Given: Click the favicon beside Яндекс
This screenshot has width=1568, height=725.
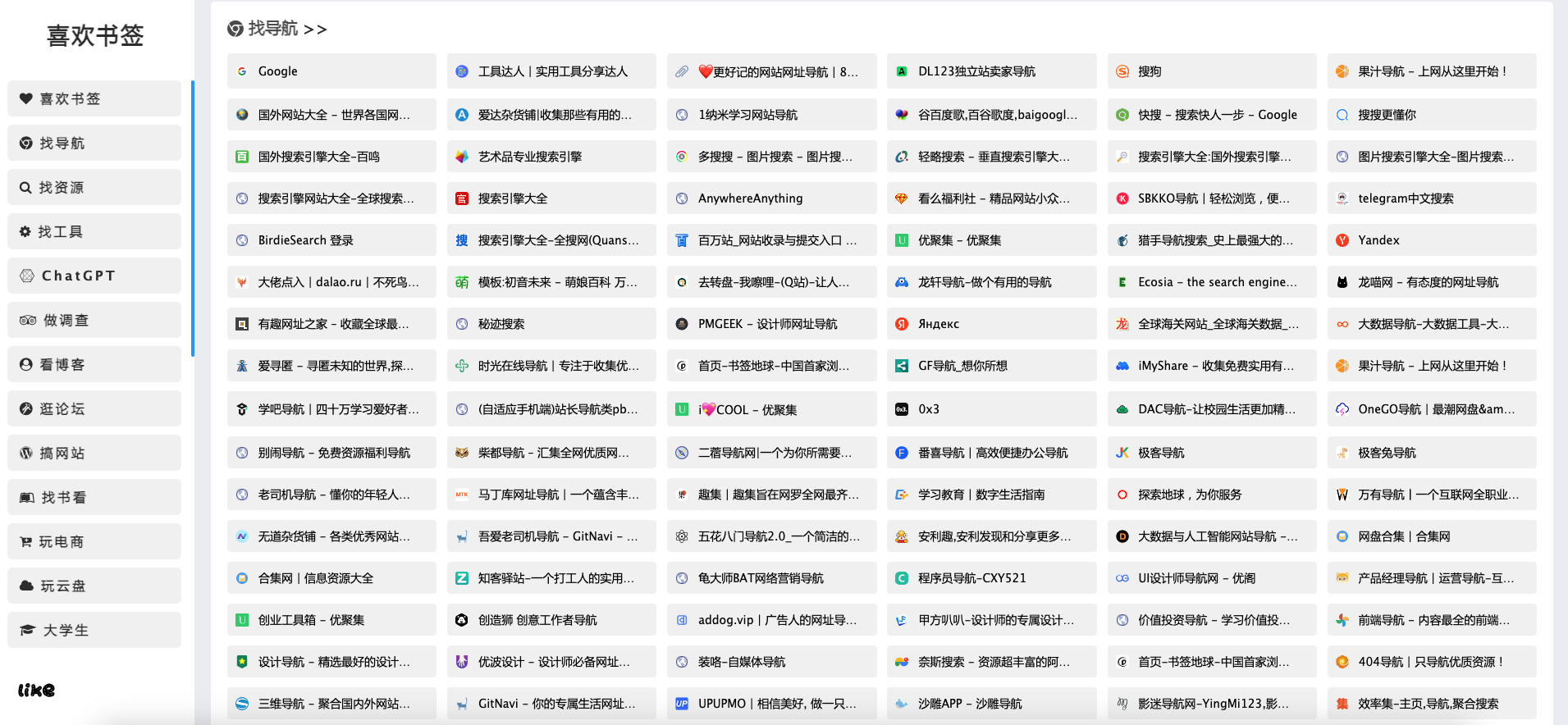Looking at the screenshot, I should pos(902,324).
